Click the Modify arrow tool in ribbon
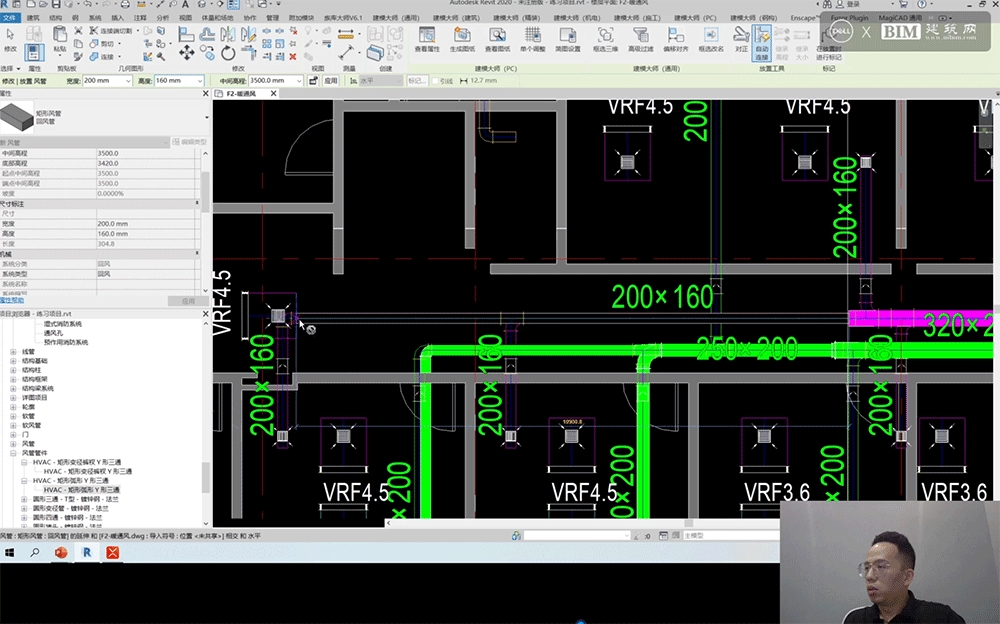Image resolution: width=1000 pixels, height=624 pixels. (x=11, y=35)
